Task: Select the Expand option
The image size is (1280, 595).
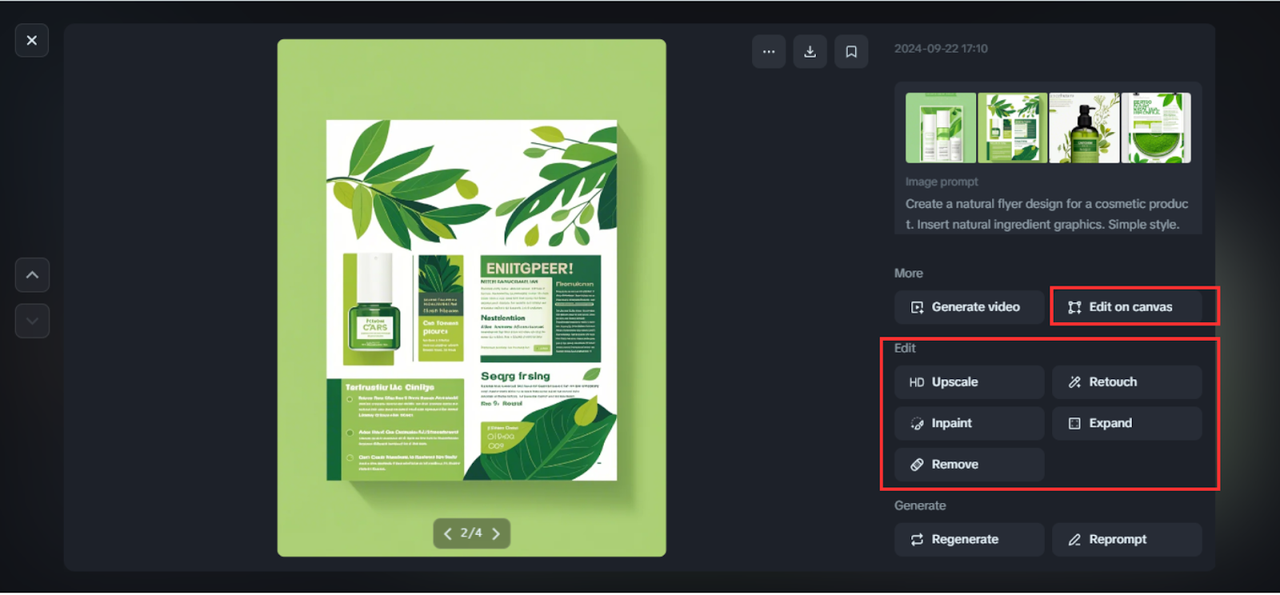Action: pos(1127,423)
